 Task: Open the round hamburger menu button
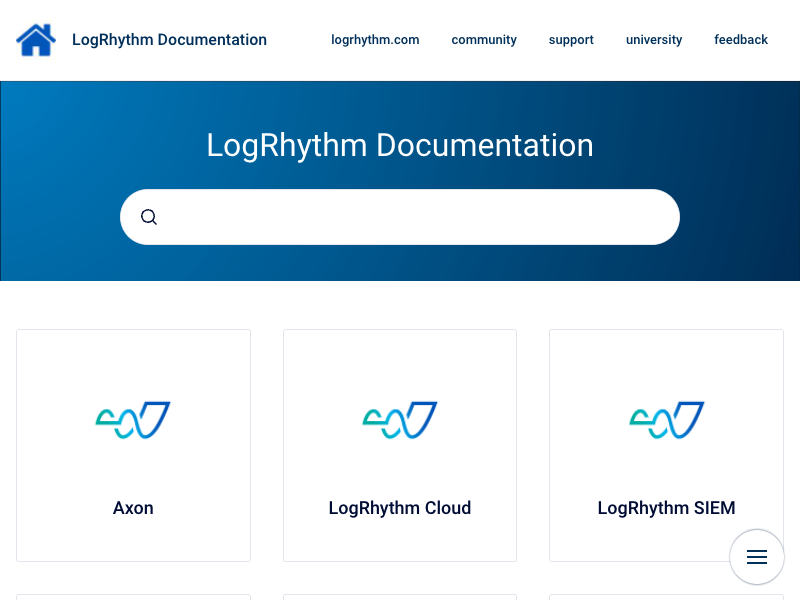tap(757, 557)
